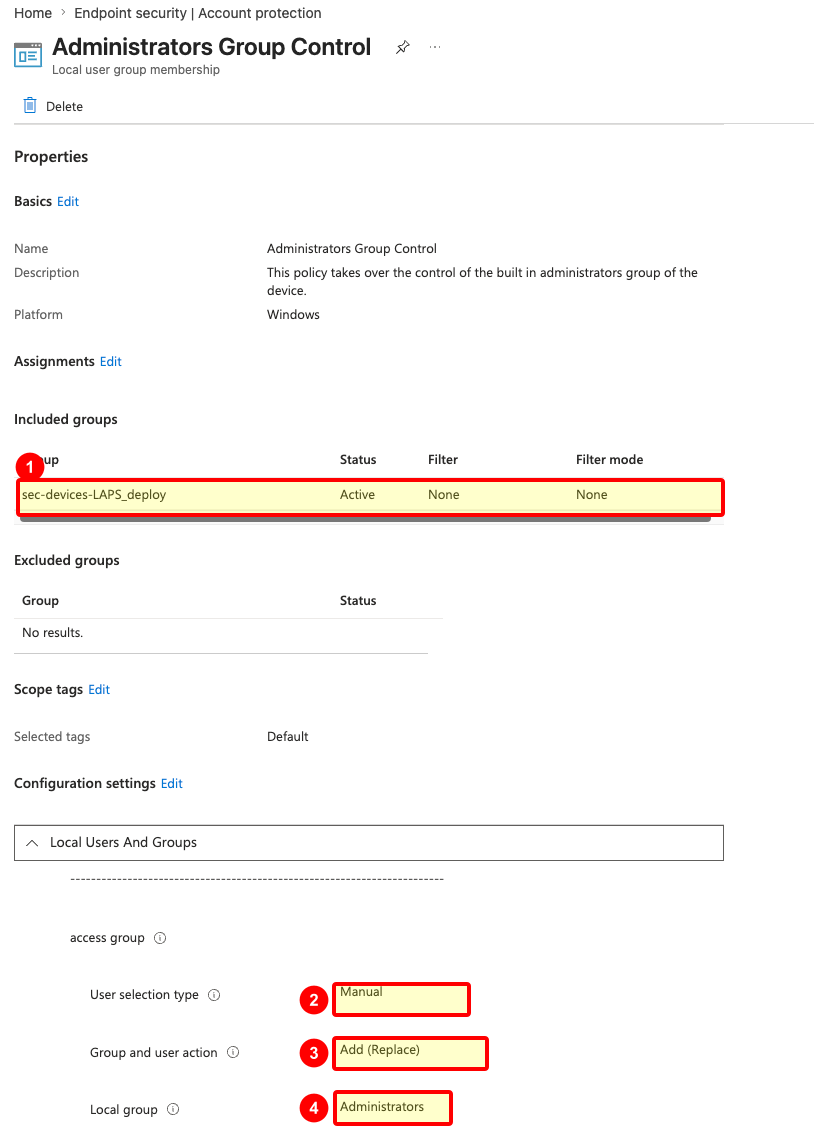The image size is (814, 1143).
Task: Click the Add (Replace) value
Action: (380, 1050)
